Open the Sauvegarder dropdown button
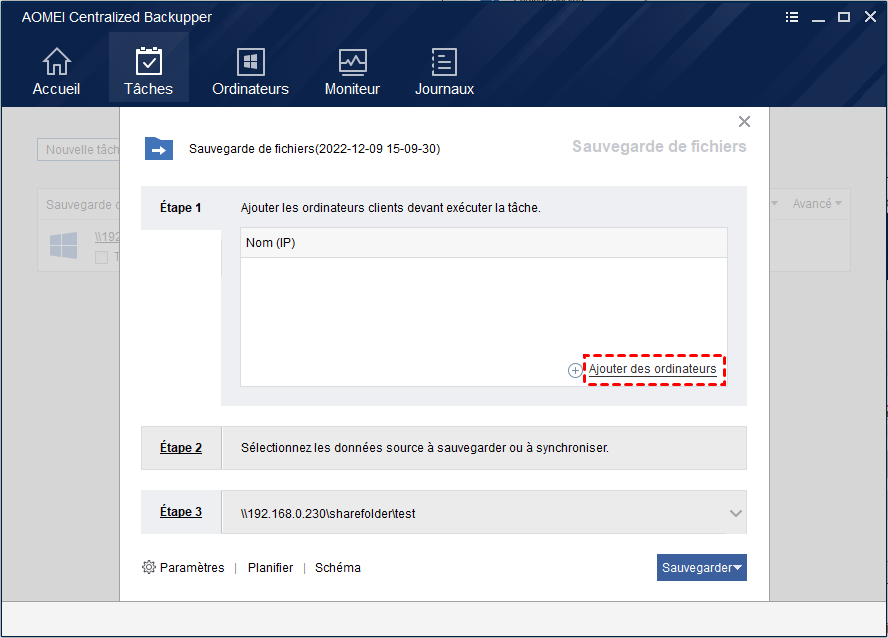The height and width of the screenshot is (638, 888). pyautogui.click(x=702, y=567)
